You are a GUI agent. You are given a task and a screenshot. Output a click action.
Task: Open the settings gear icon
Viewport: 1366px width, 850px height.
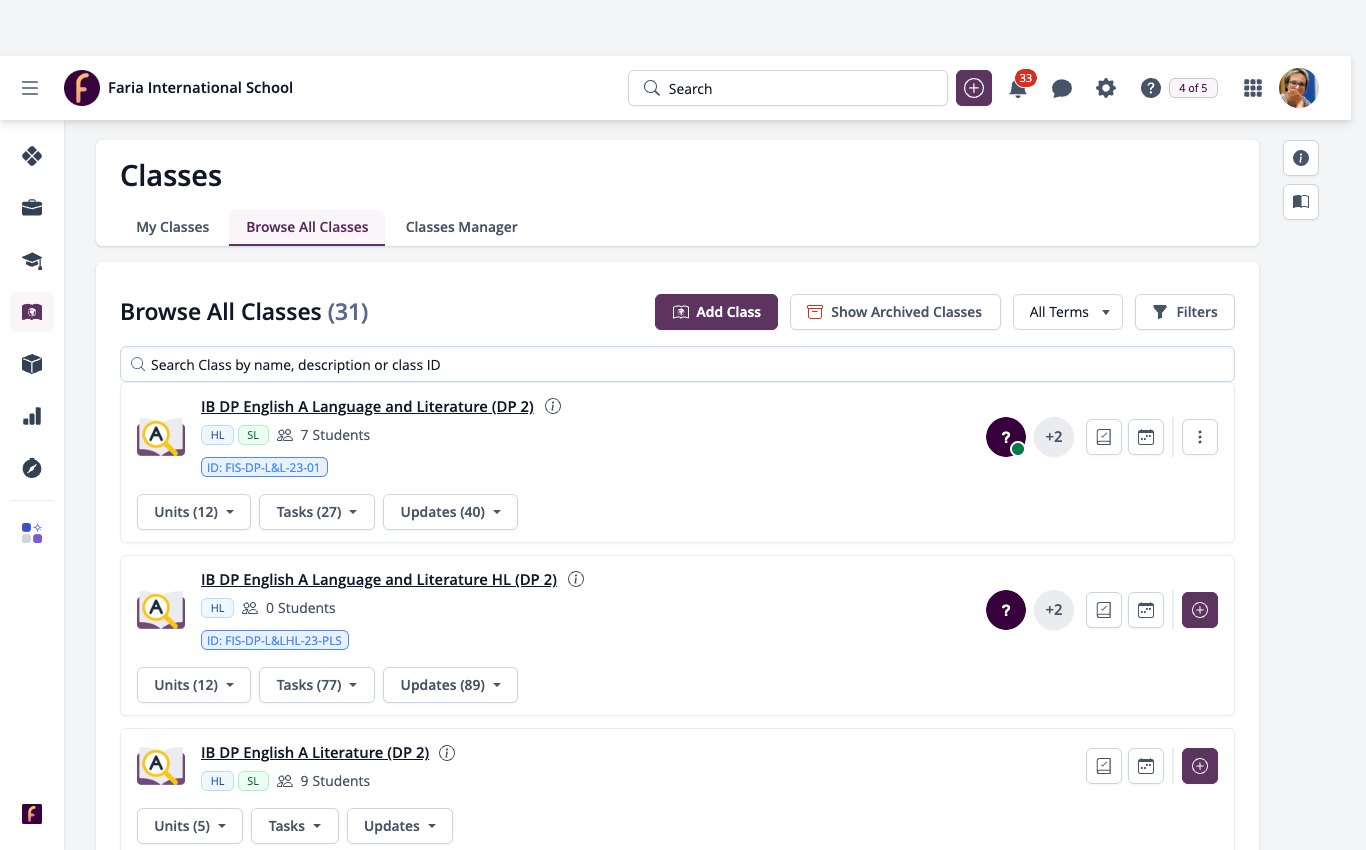1106,88
